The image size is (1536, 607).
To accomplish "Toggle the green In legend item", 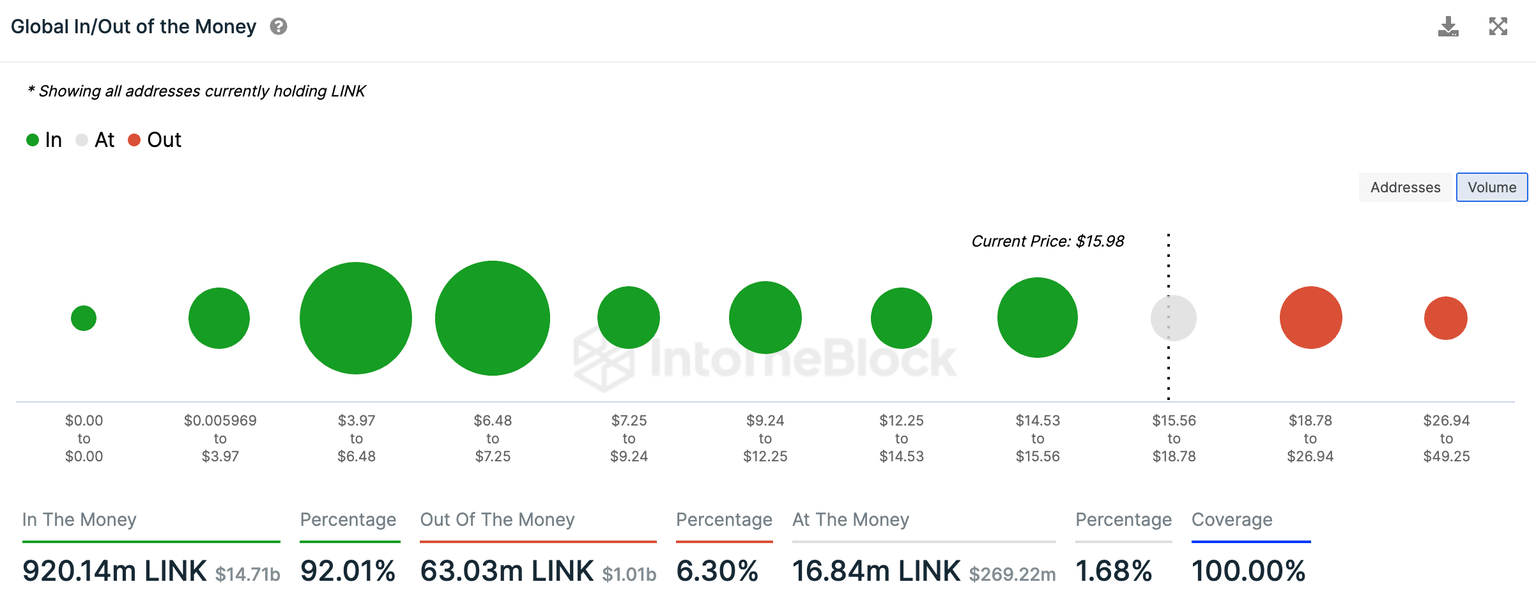I will [x=44, y=140].
